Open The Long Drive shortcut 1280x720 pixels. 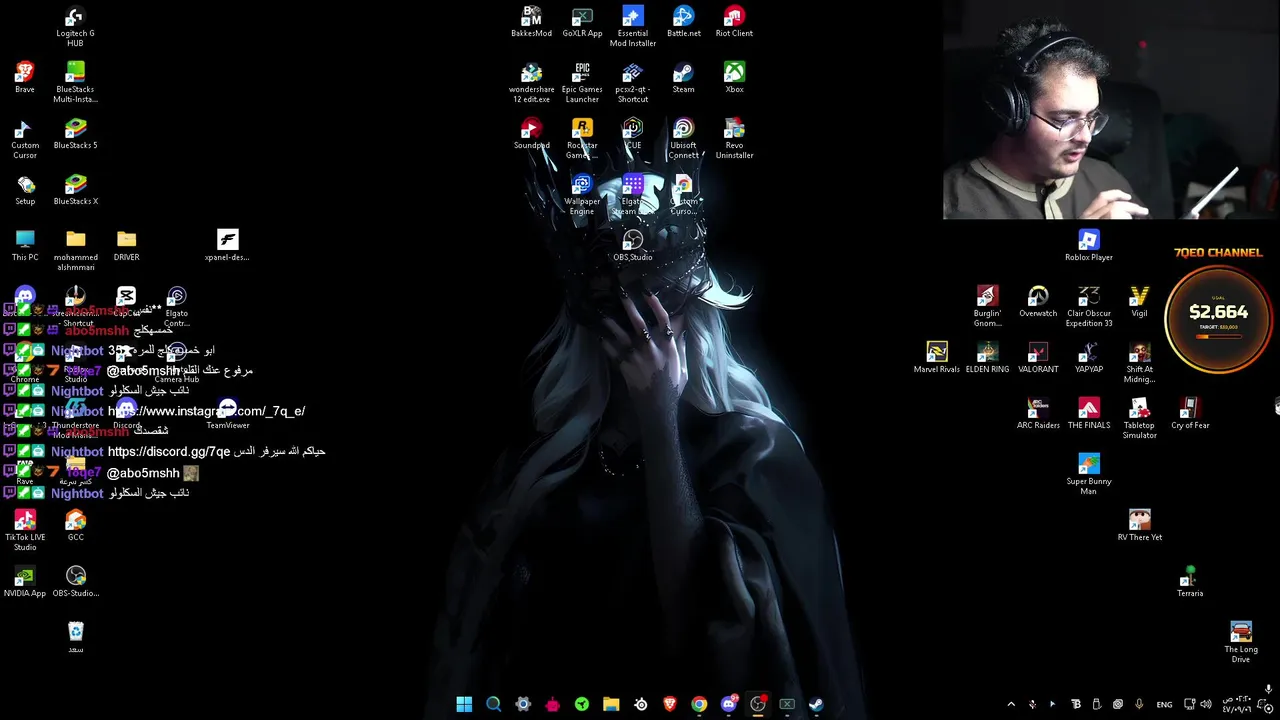[1241, 643]
